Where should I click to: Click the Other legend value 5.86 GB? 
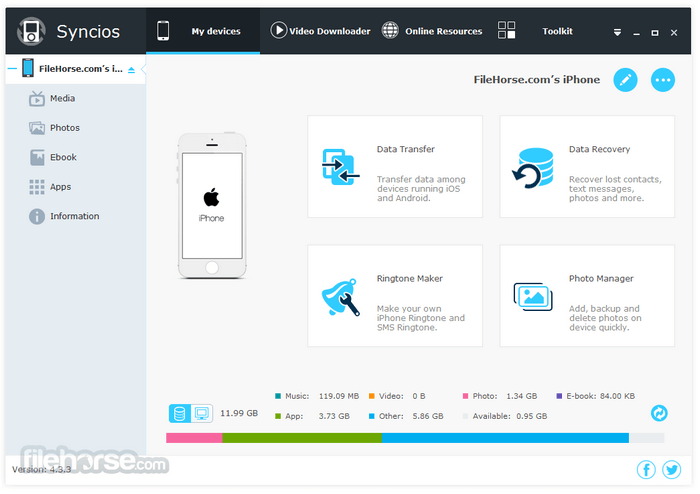coord(428,416)
